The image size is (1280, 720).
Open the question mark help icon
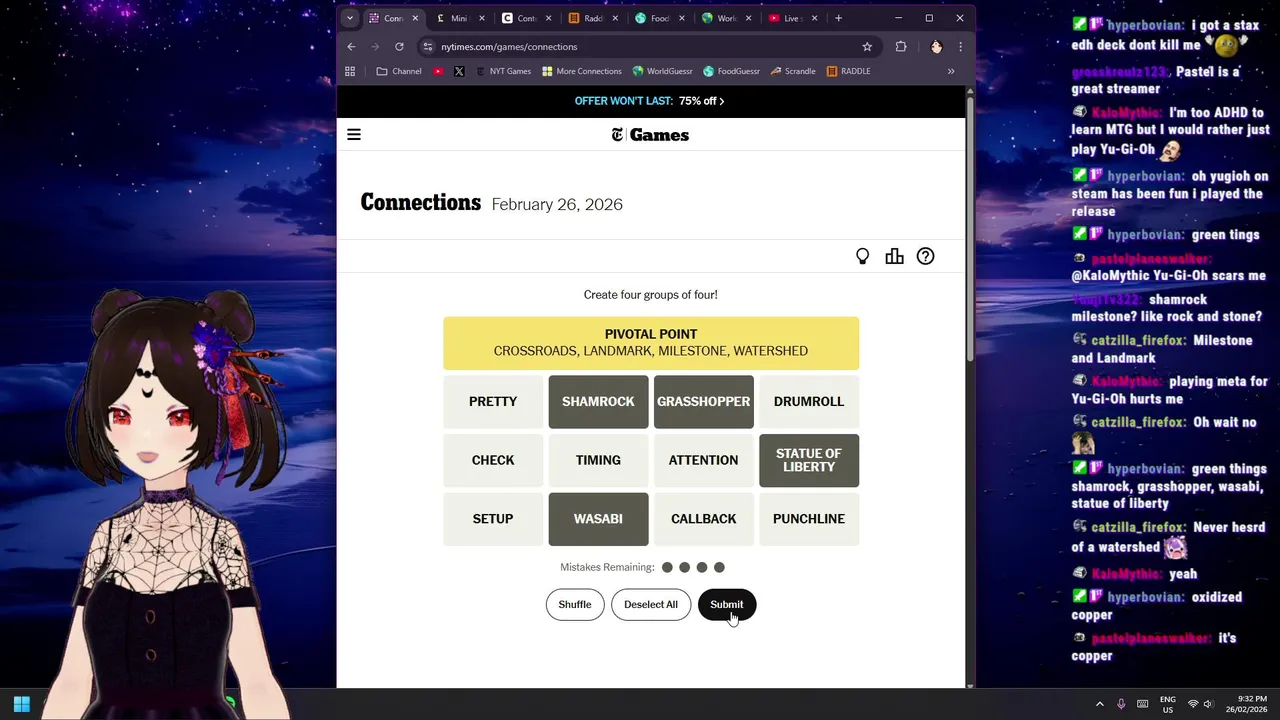click(x=926, y=257)
